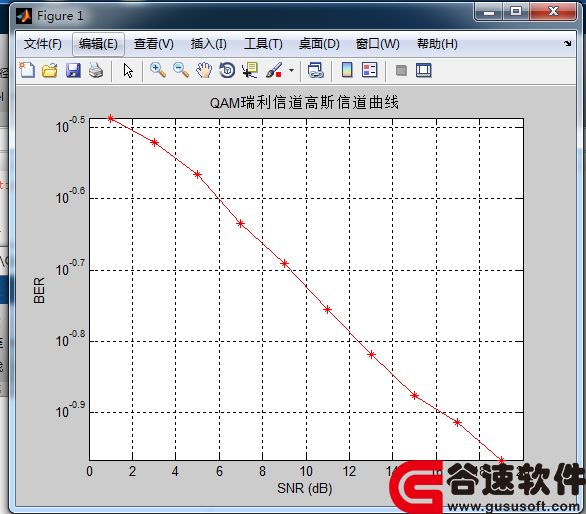This screenshot has height=514, width=586.
Task: Activate the Rotate 3D tool
Action: point(227,70)
